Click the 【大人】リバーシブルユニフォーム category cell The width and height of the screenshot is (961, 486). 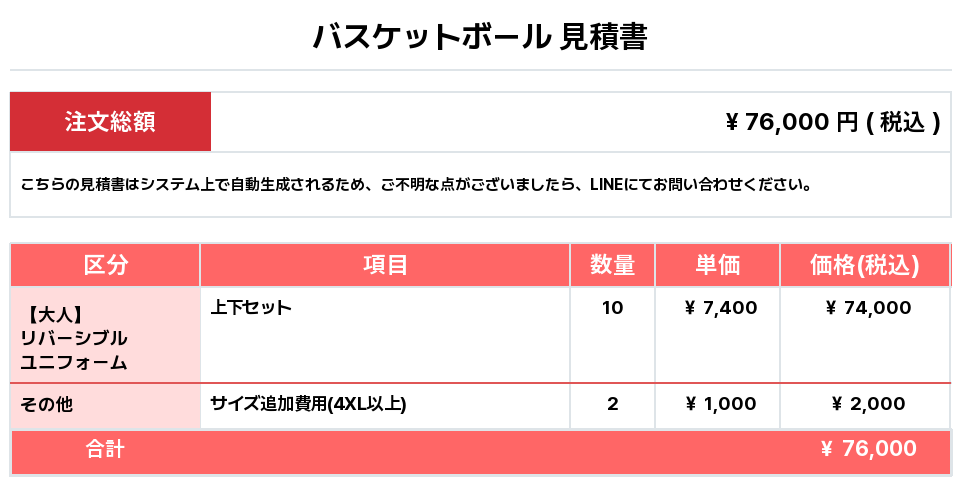105,335
